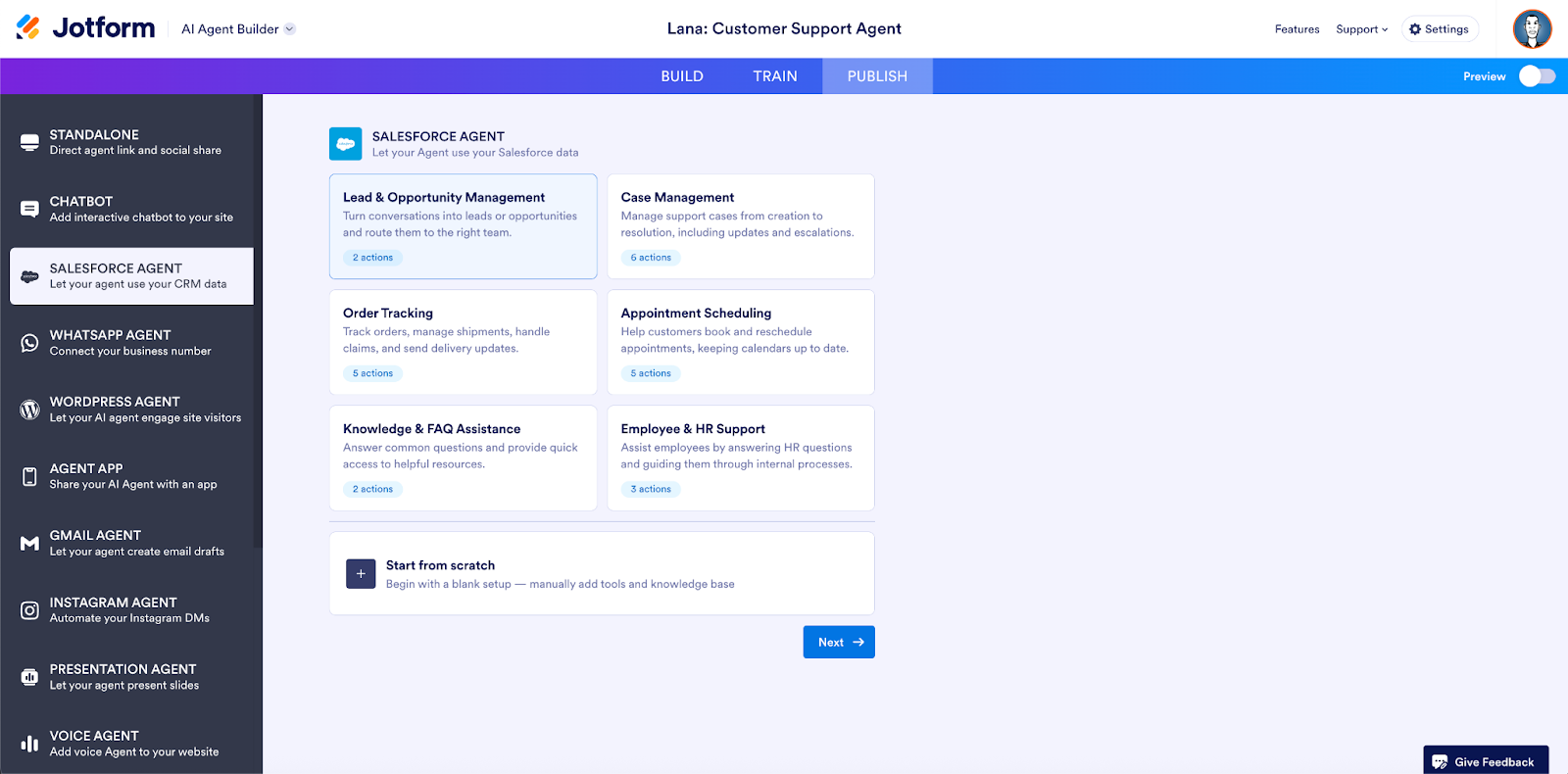Select the WordPress Agent icon in sidebar
The width and height of the screenshot is (1568, 774).
pyautogui.click(x=30, y=410)
